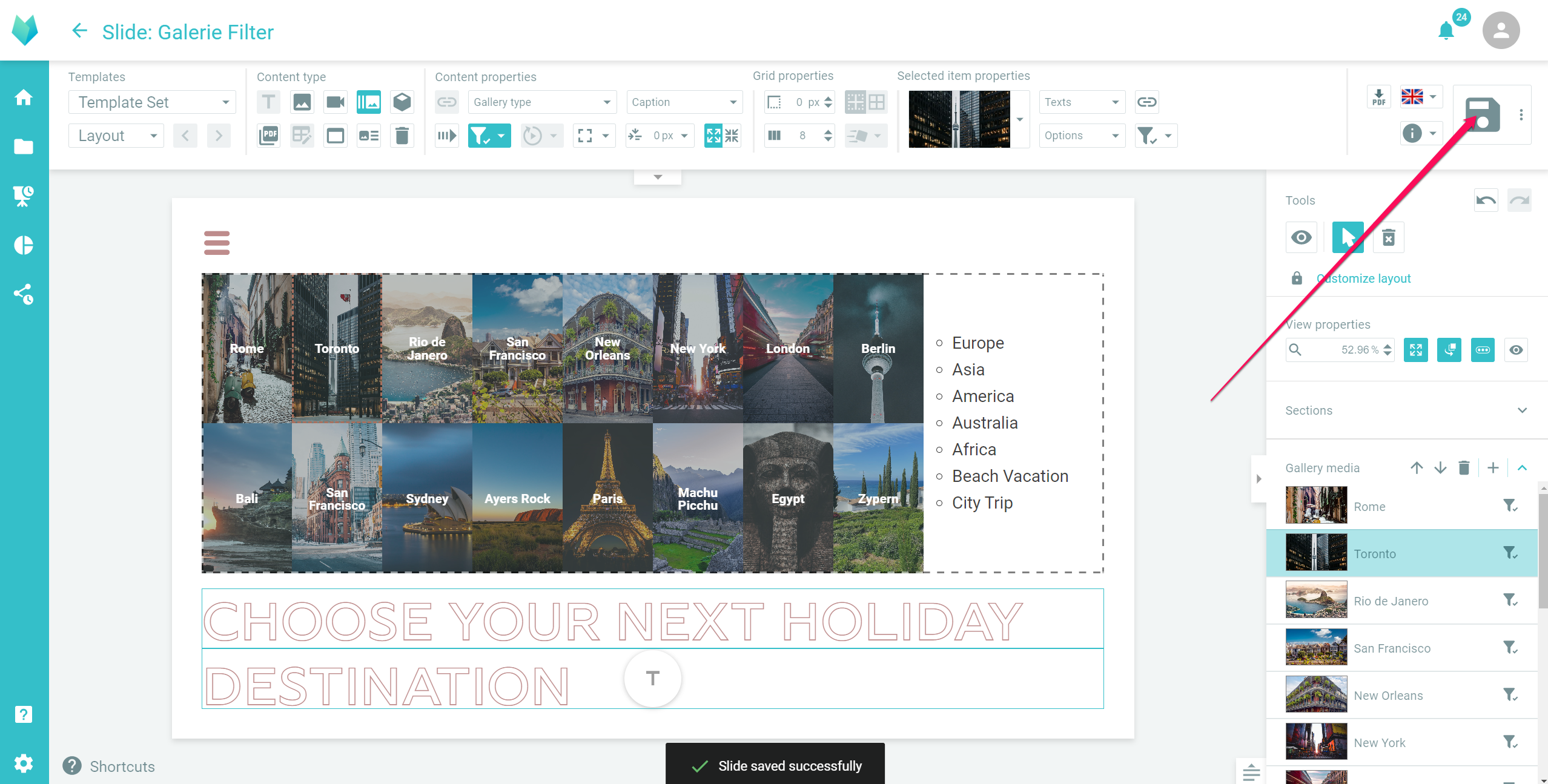Select the pointer tool in Tools
Viewport: 1548px width, 784px height.
(1348, 237)
